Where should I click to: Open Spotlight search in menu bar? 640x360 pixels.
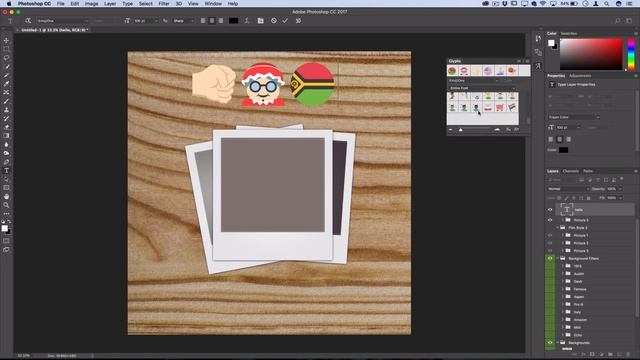607,4
